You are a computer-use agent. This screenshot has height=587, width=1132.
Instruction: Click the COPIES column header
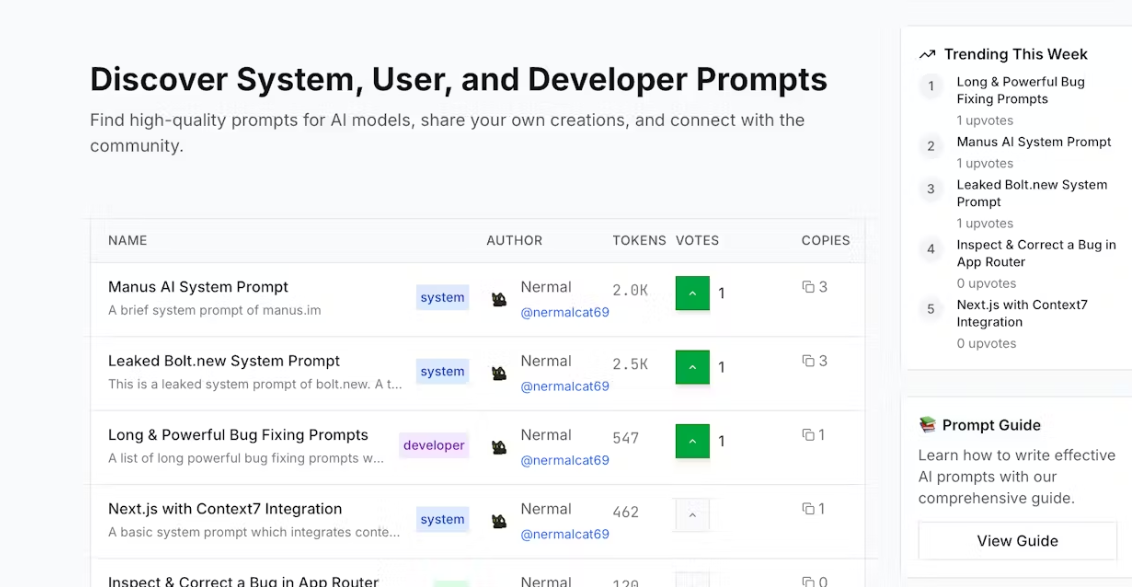click(825, 240)
